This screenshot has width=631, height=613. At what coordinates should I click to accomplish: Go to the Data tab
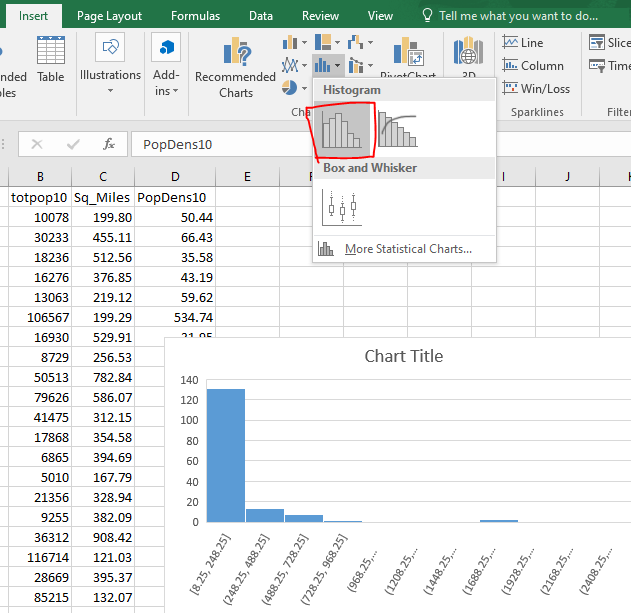tap(260, 16)
